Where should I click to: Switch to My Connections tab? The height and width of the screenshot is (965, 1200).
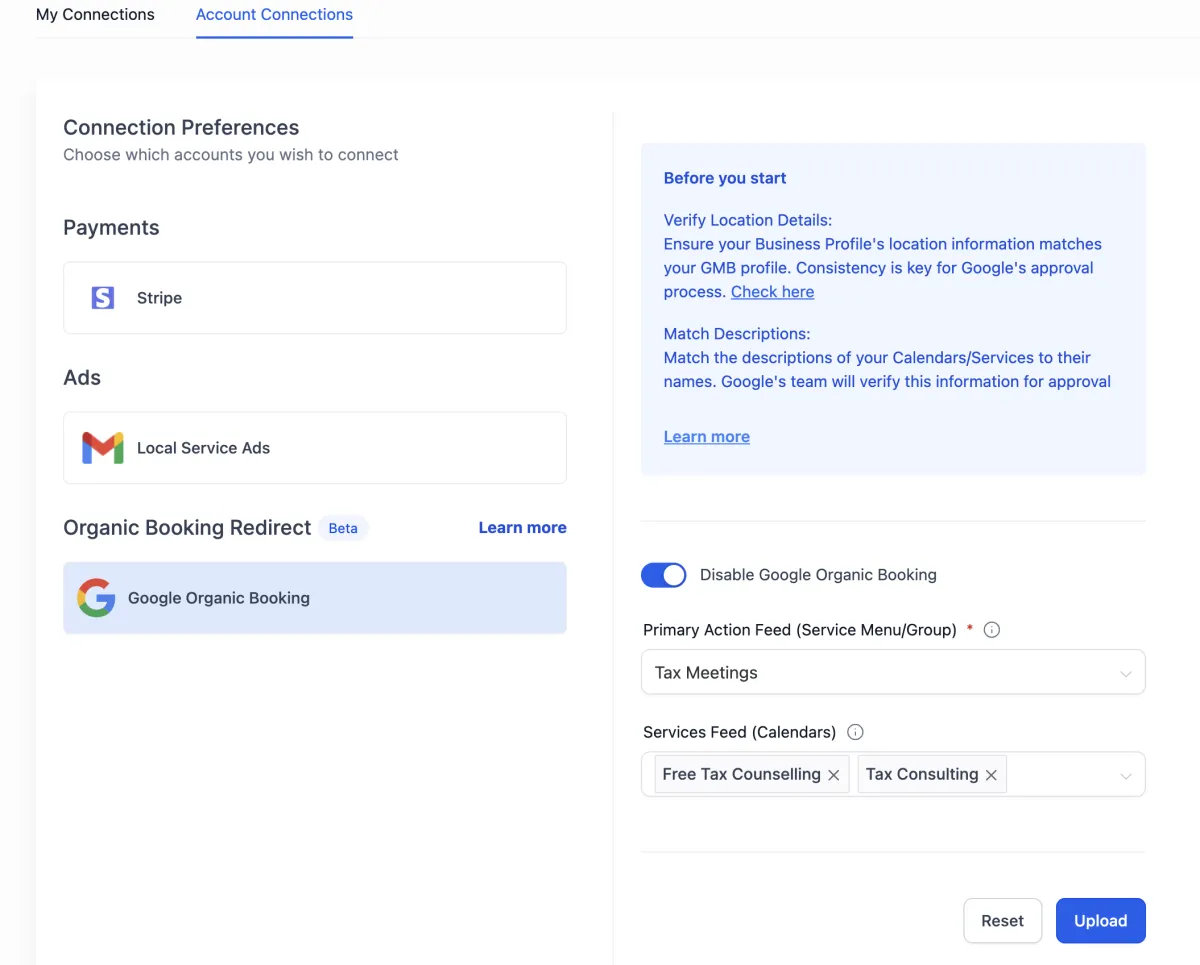(95, 15)
